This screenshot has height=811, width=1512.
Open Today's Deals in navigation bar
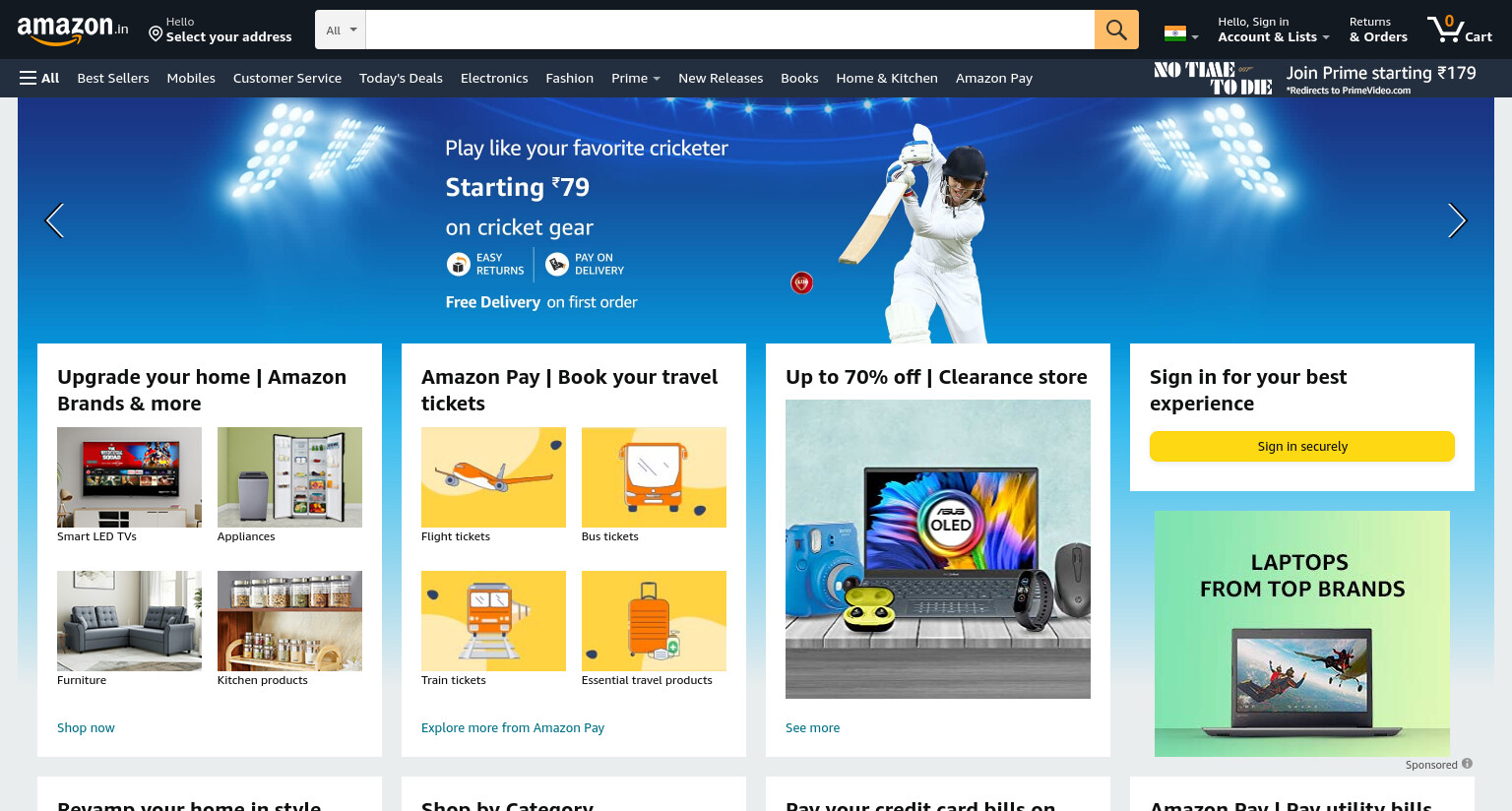click(x=401, y=78)
